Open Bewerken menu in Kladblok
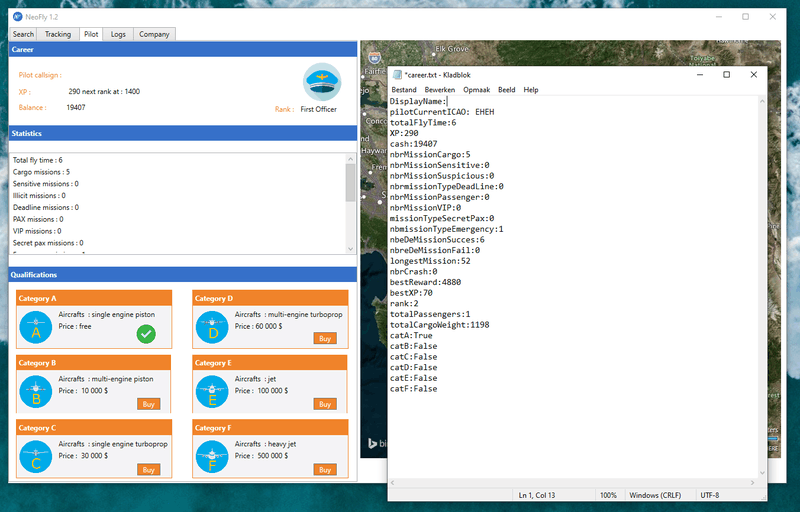 [x=439, y=90]
